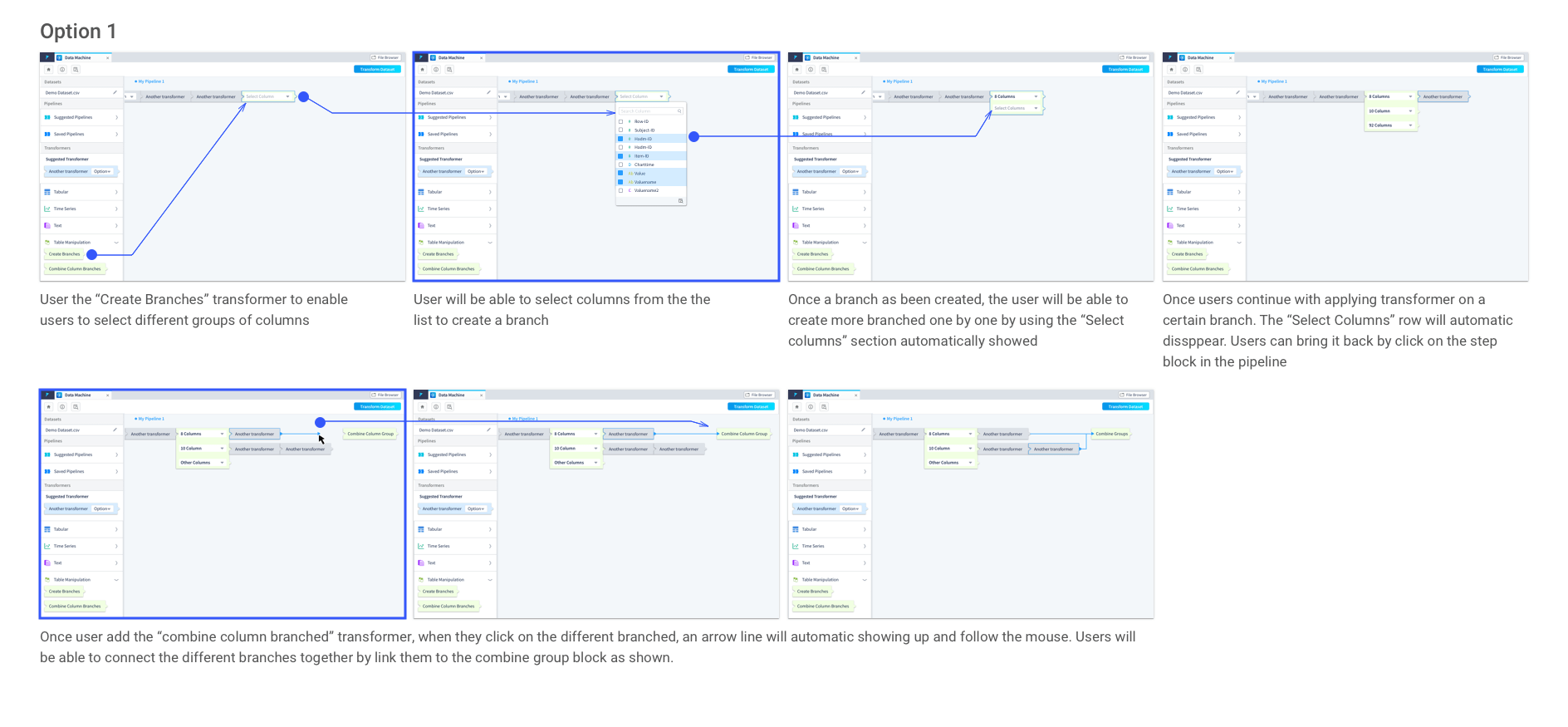
Task: Click info icon in the Select Columns mockup
Action: (x=811, y=70)
